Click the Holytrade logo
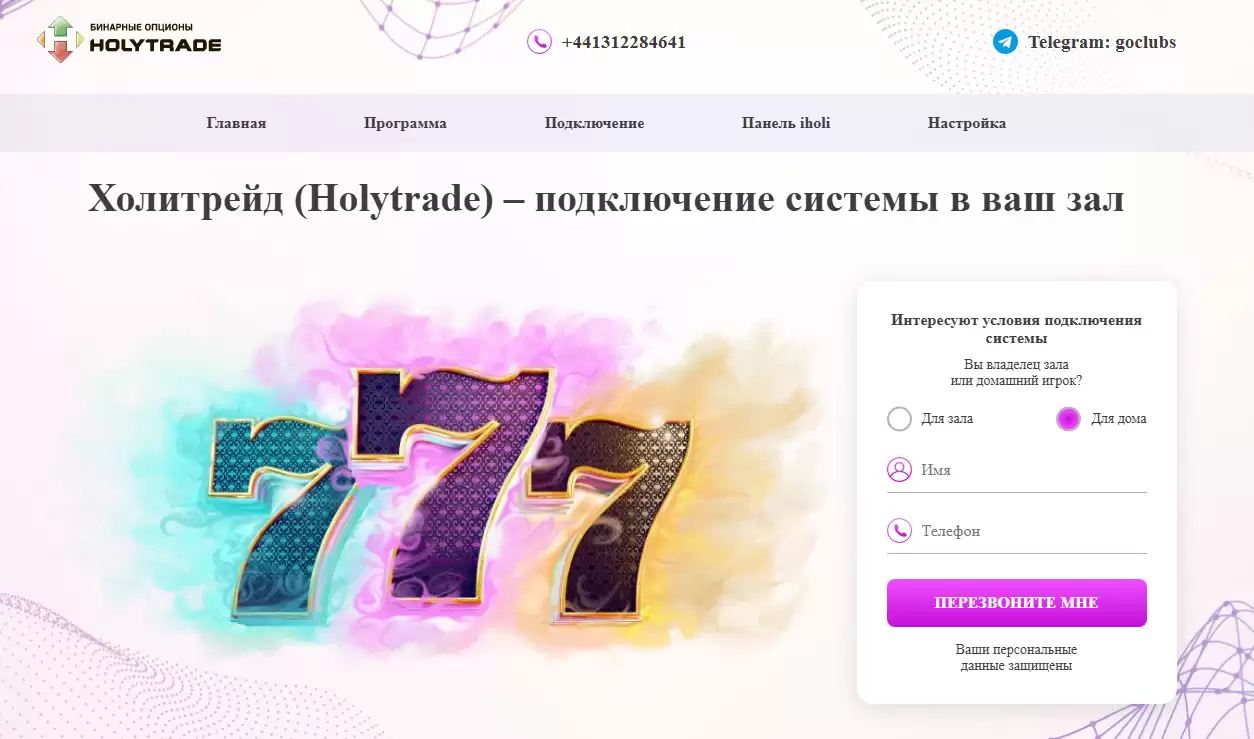This screenshot has width=1254, height=739. (129, 40)
